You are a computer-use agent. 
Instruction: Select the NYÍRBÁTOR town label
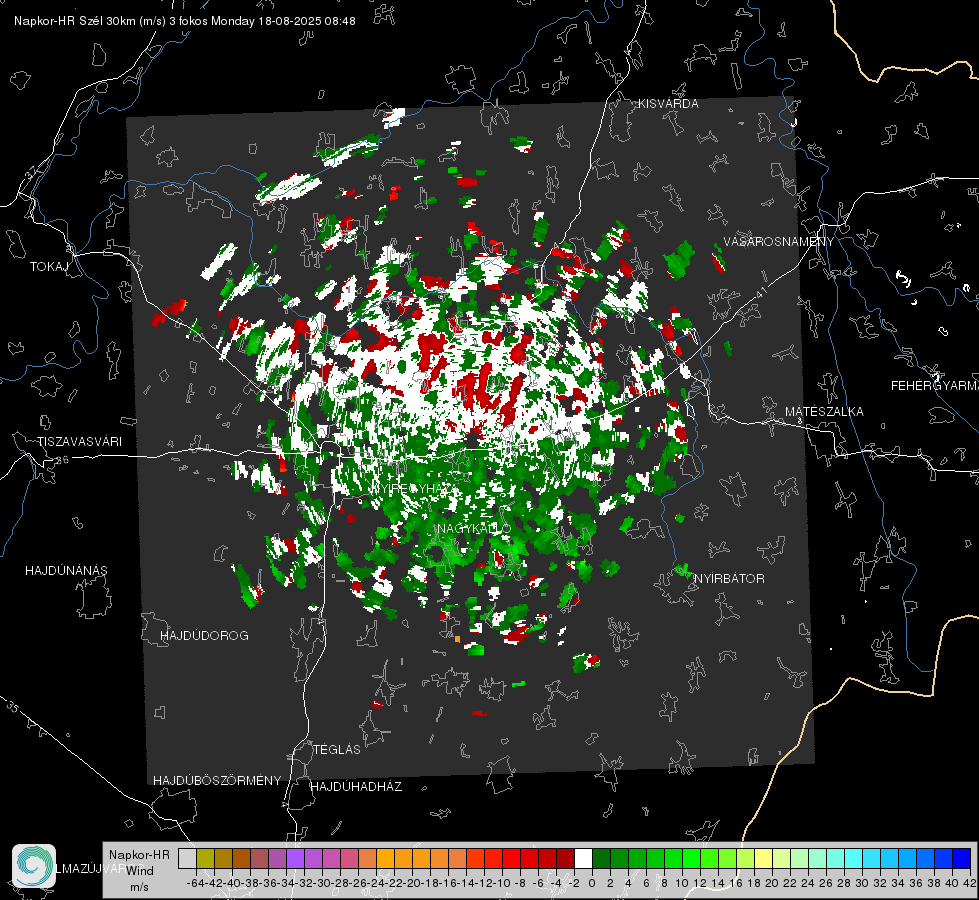point(729,579)
